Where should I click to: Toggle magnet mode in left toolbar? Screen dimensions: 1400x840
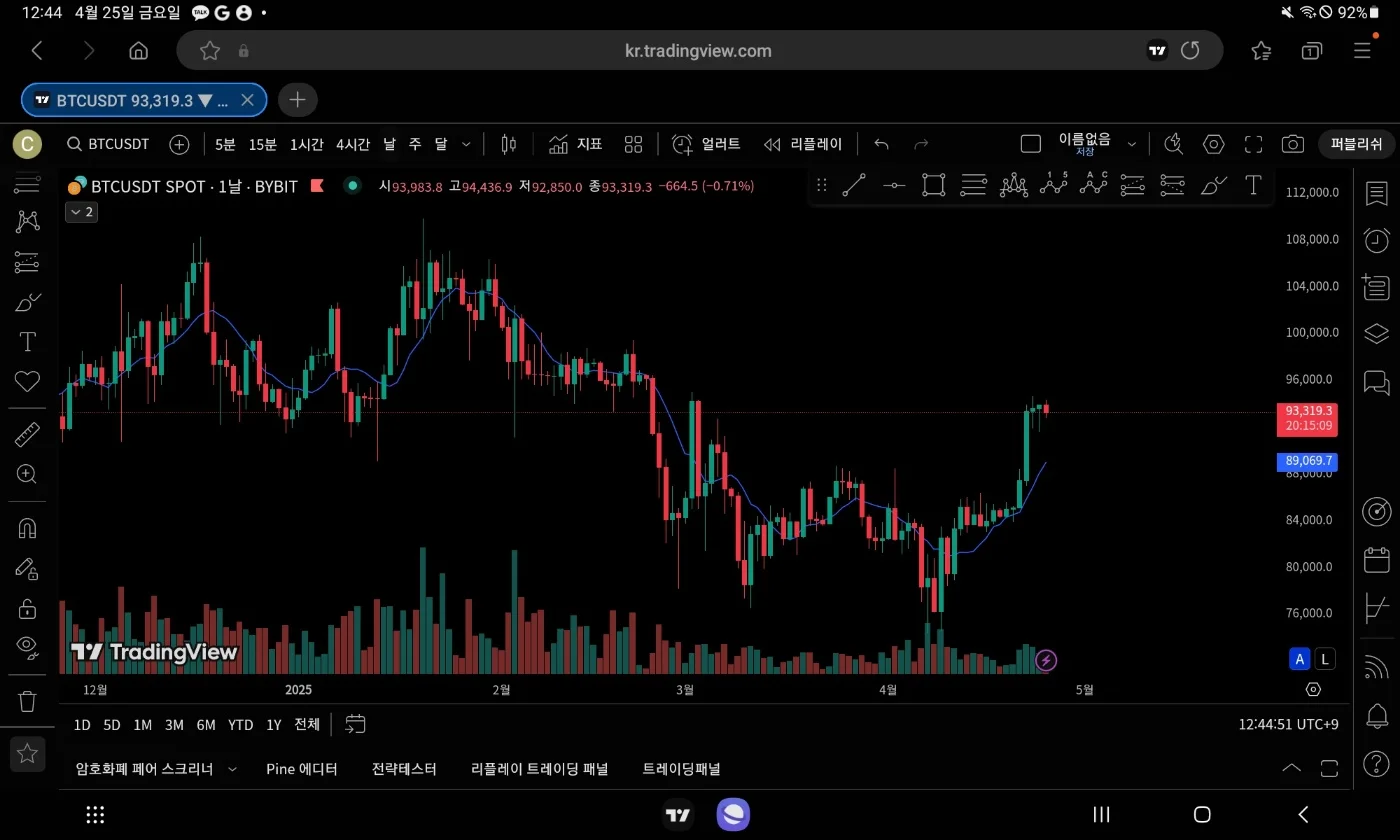pos(27,528)
